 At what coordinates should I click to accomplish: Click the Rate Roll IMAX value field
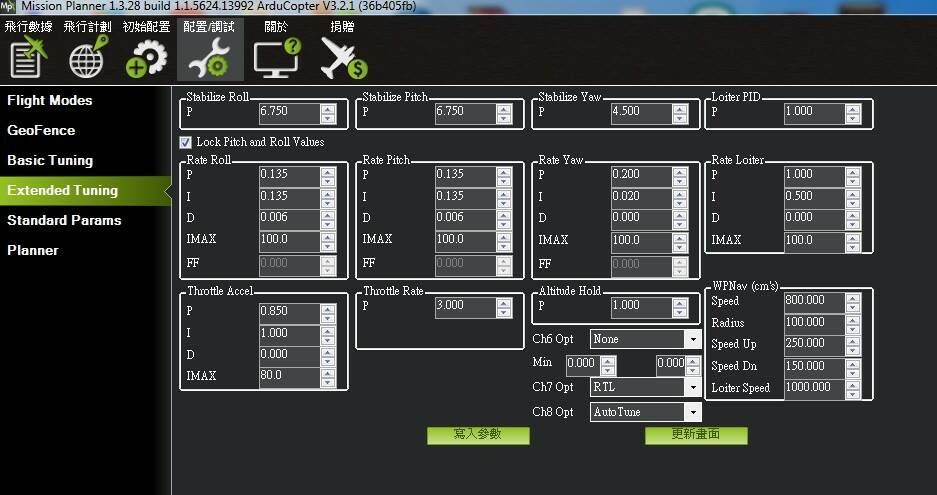pos(289,241)
